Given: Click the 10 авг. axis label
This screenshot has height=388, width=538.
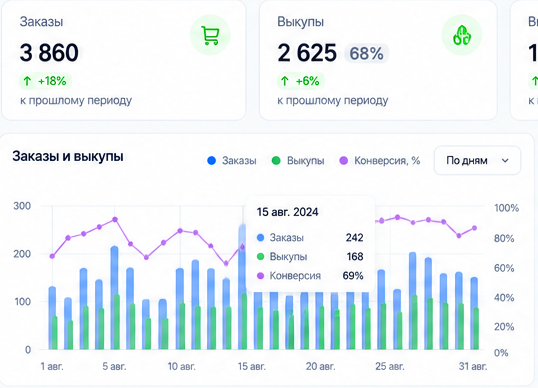Looking at the screenshot, I should coord(182,366).
